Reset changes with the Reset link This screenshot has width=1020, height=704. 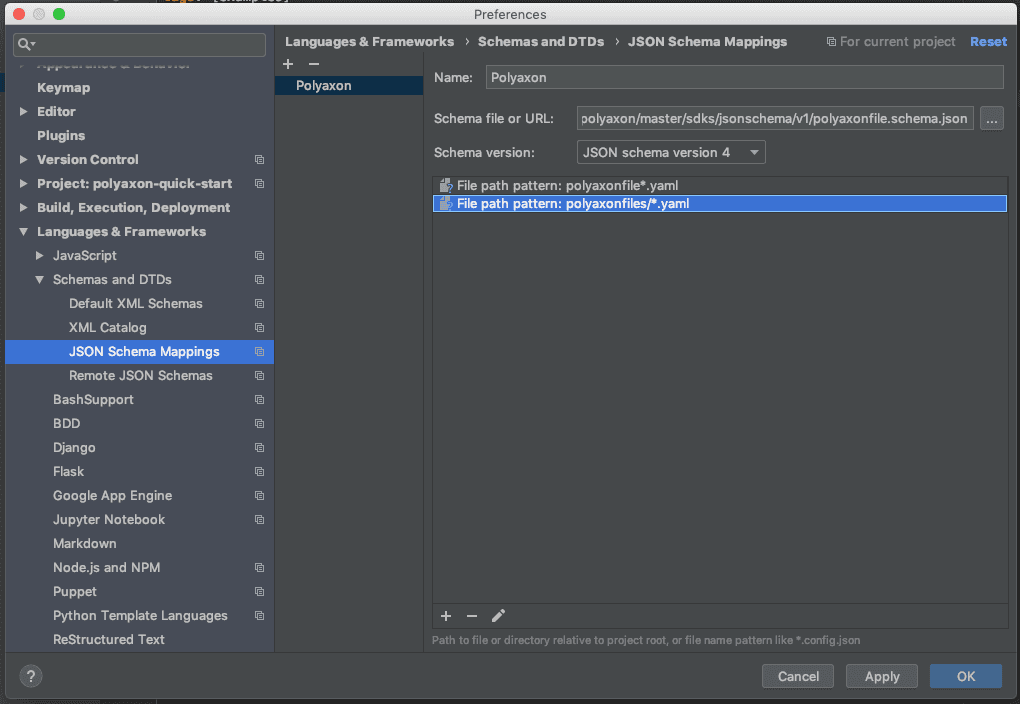[988, 42]
